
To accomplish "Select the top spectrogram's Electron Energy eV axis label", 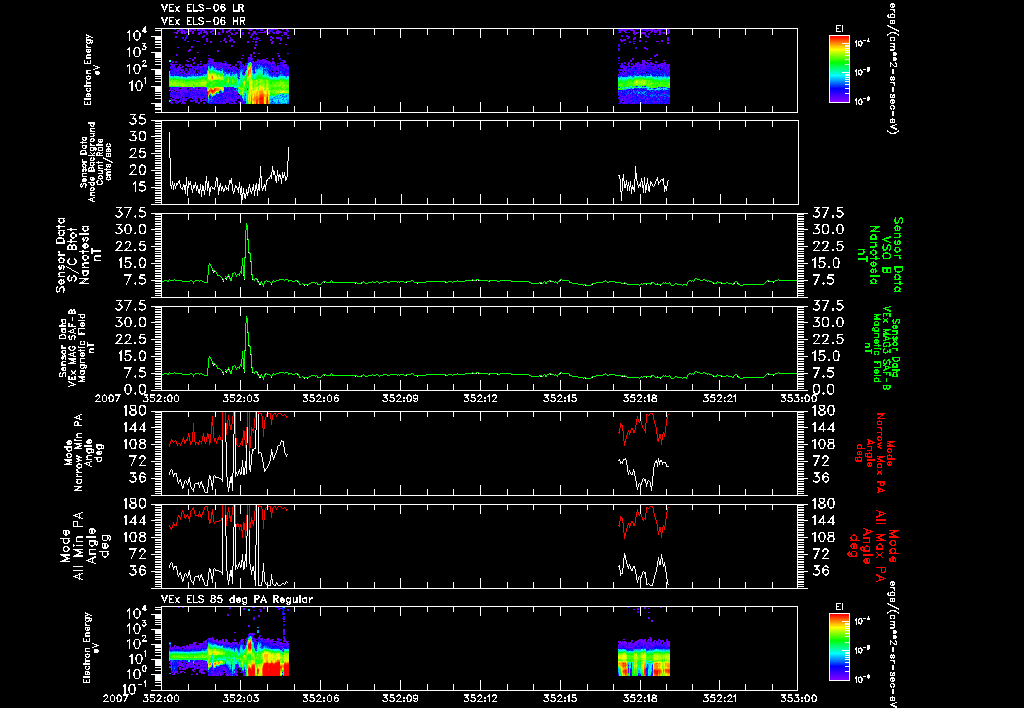I will tap(91, 70).
